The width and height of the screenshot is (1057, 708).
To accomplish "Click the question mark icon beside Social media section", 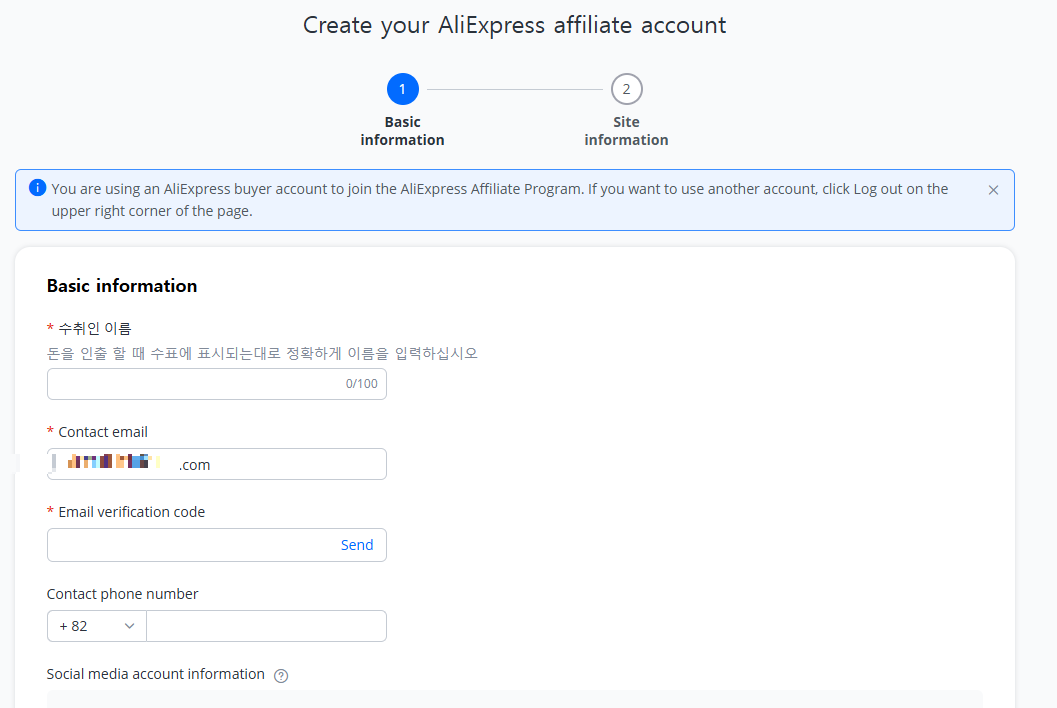I will 280,675.
